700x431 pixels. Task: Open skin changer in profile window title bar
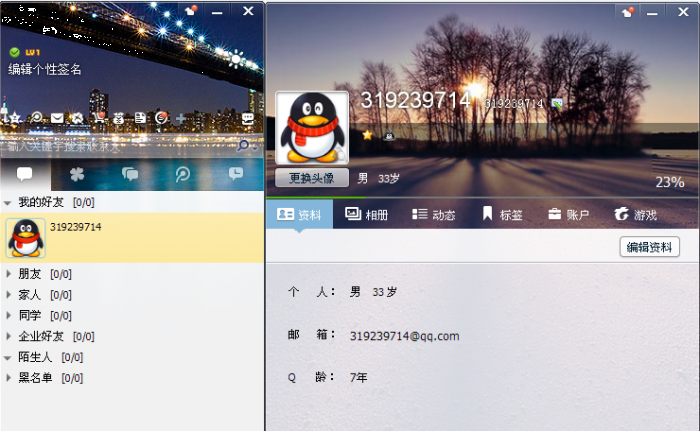(628, 12)
